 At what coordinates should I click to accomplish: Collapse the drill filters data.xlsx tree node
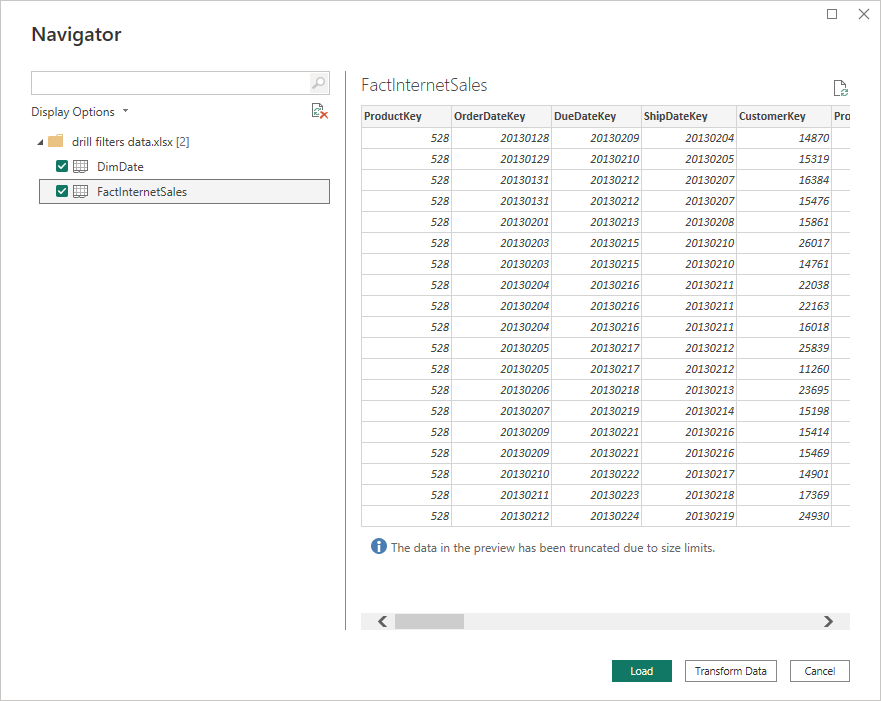click(40, 142)
